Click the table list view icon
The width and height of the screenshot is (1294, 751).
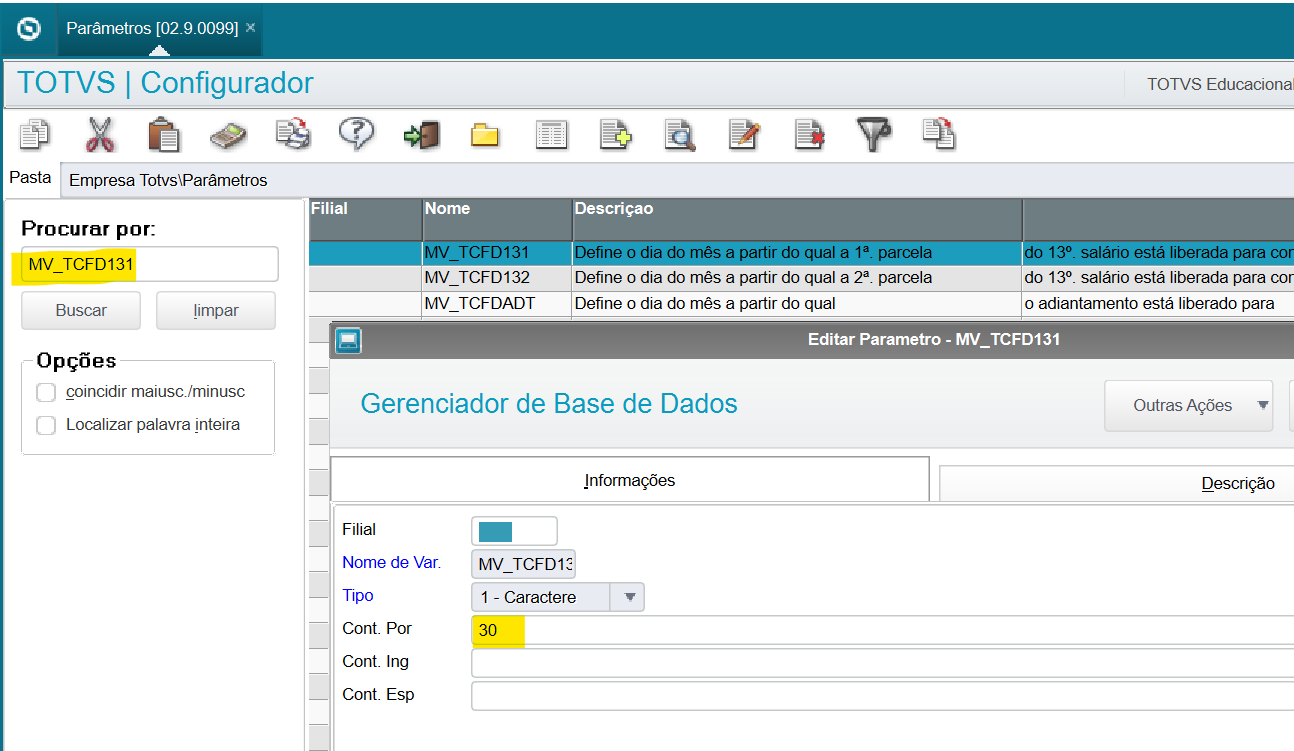pyautogui.click(x=551, y=135)
